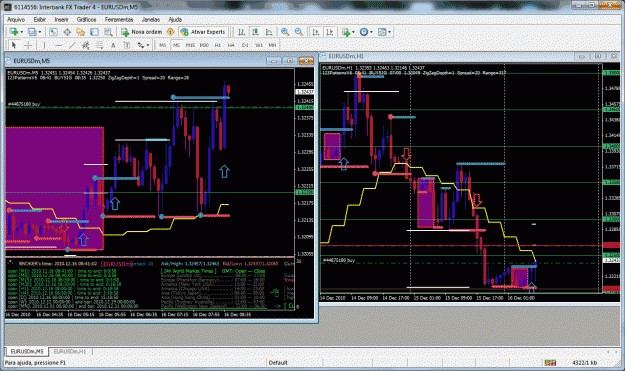The height and width of the screenshot is (371, 625).
Task: Expand the Arrows tool dropdown arrow
Action: (x=148, y=45)
